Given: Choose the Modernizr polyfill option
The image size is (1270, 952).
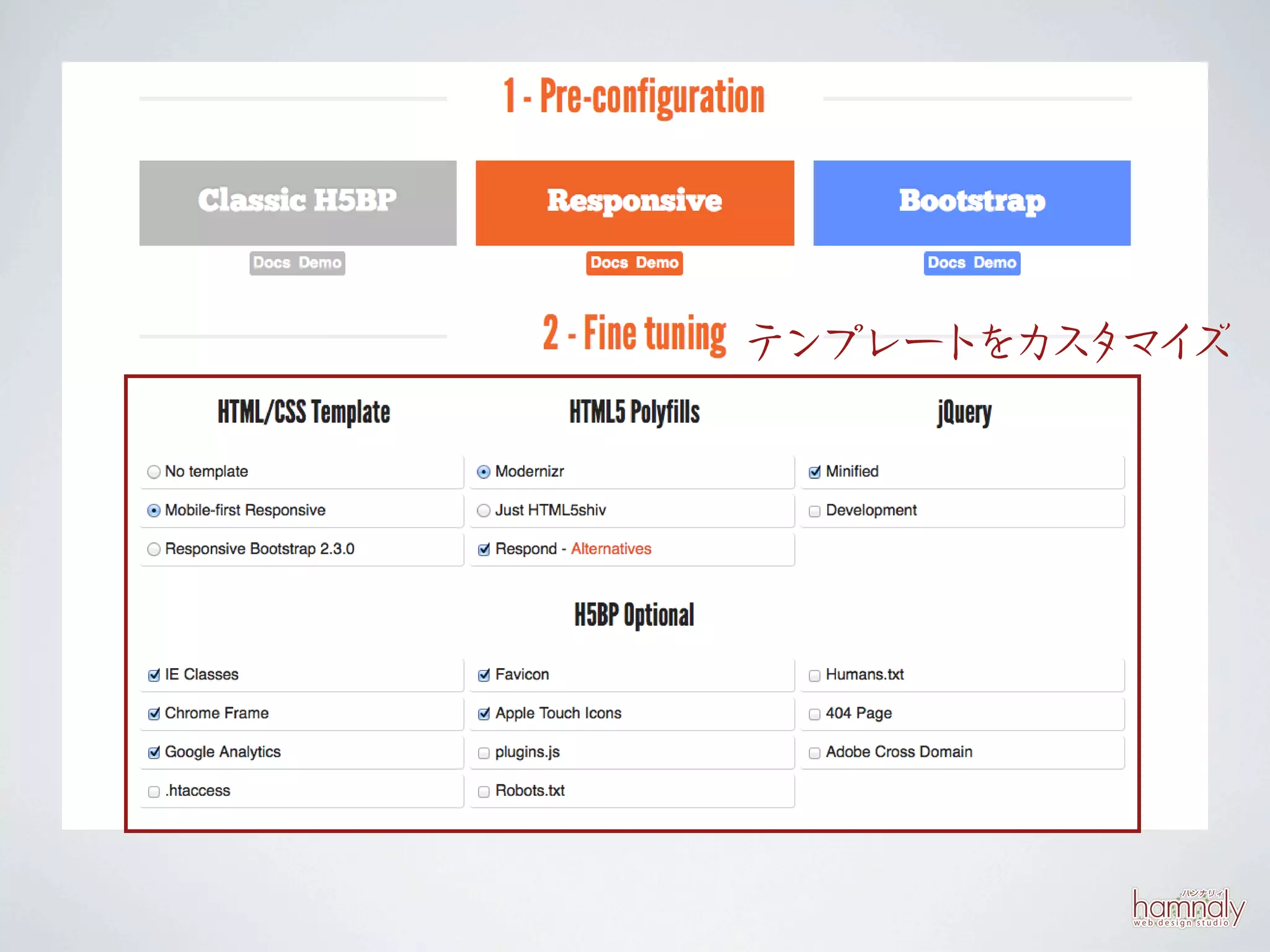Looking at the screenshot, I should [484, 472].
